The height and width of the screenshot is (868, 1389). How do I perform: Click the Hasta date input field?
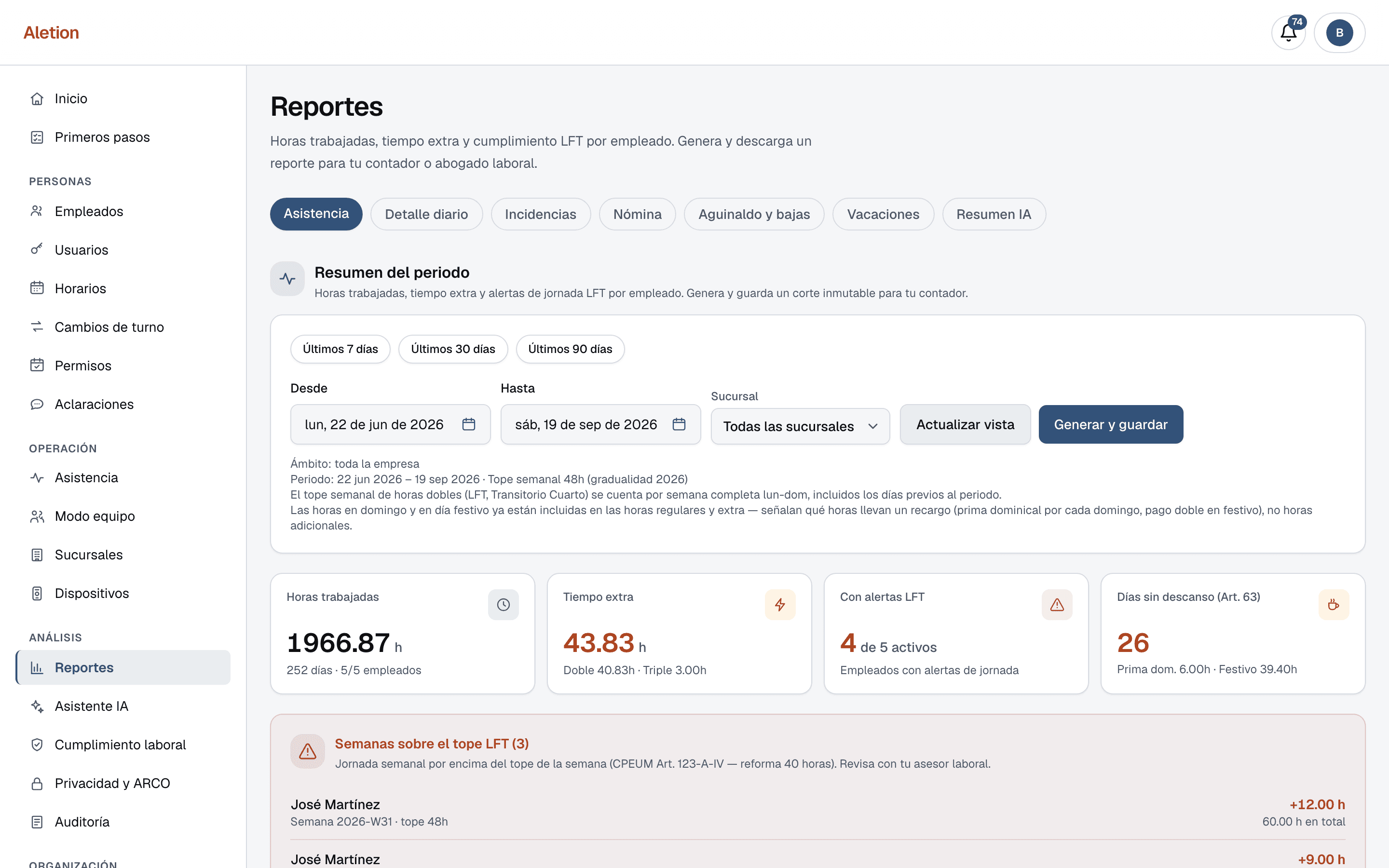(x=600, y=424)
